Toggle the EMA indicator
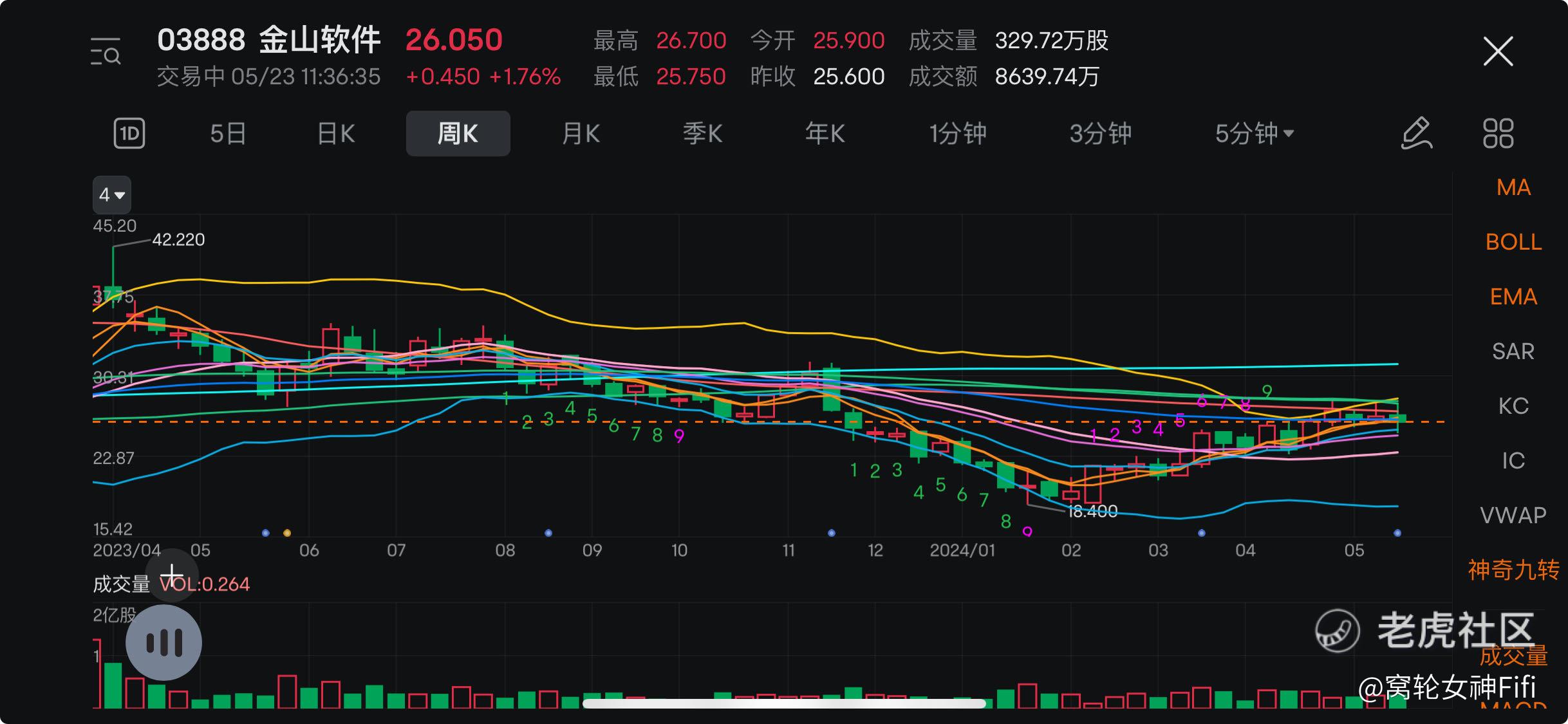1568x724 pixels. coord(1513,297)
